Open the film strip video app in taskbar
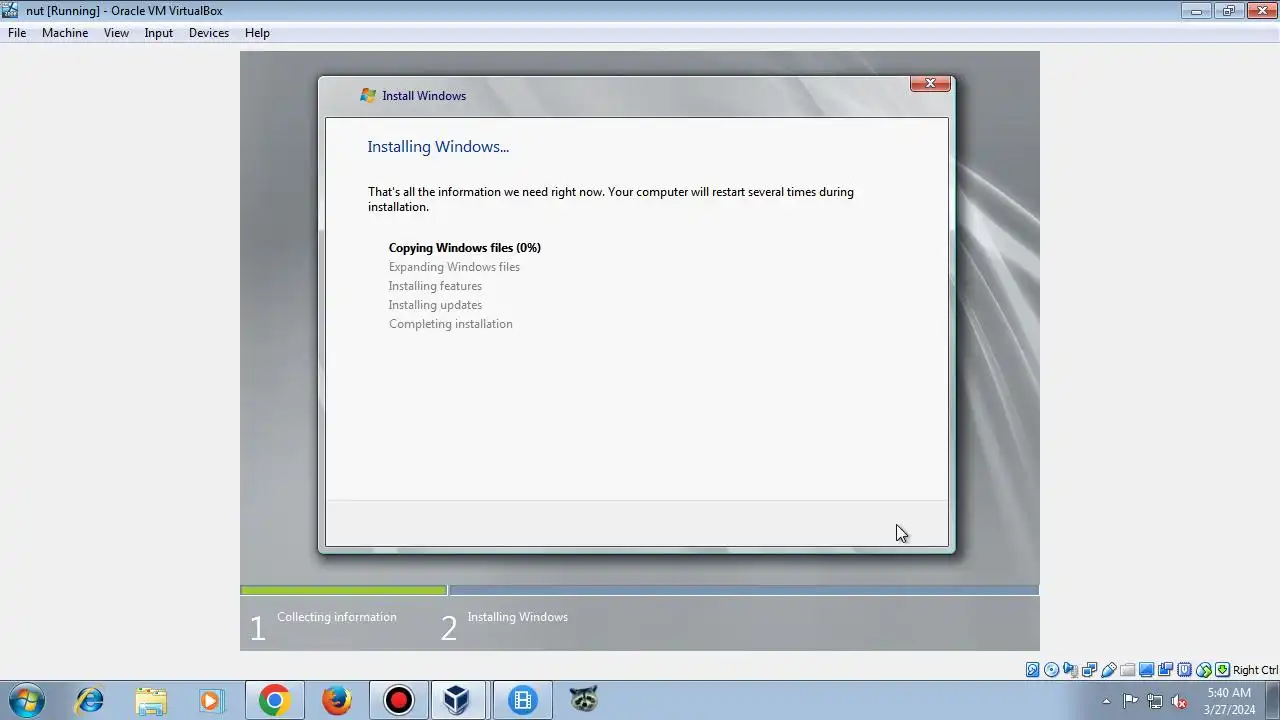 [522, 700]
